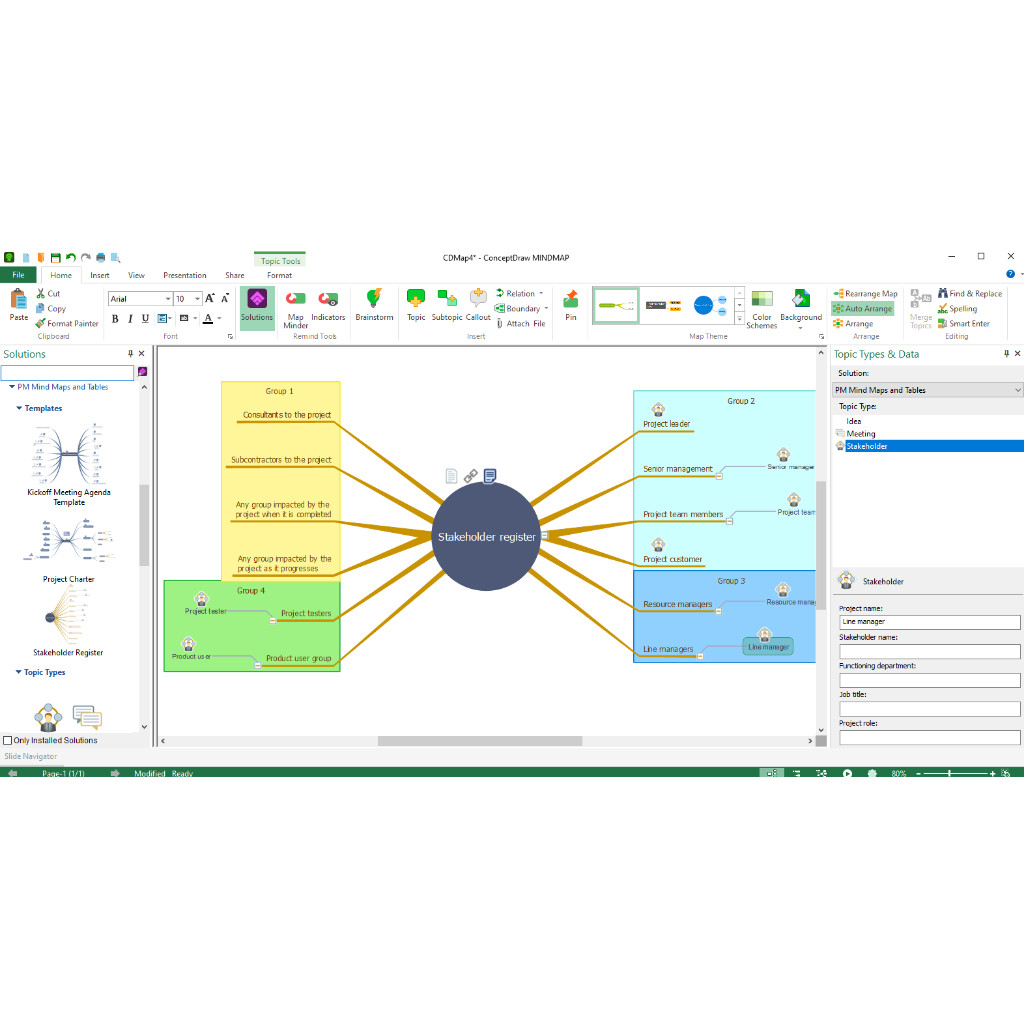
Task: Run the Spelling check
Action: pos(957,308)
